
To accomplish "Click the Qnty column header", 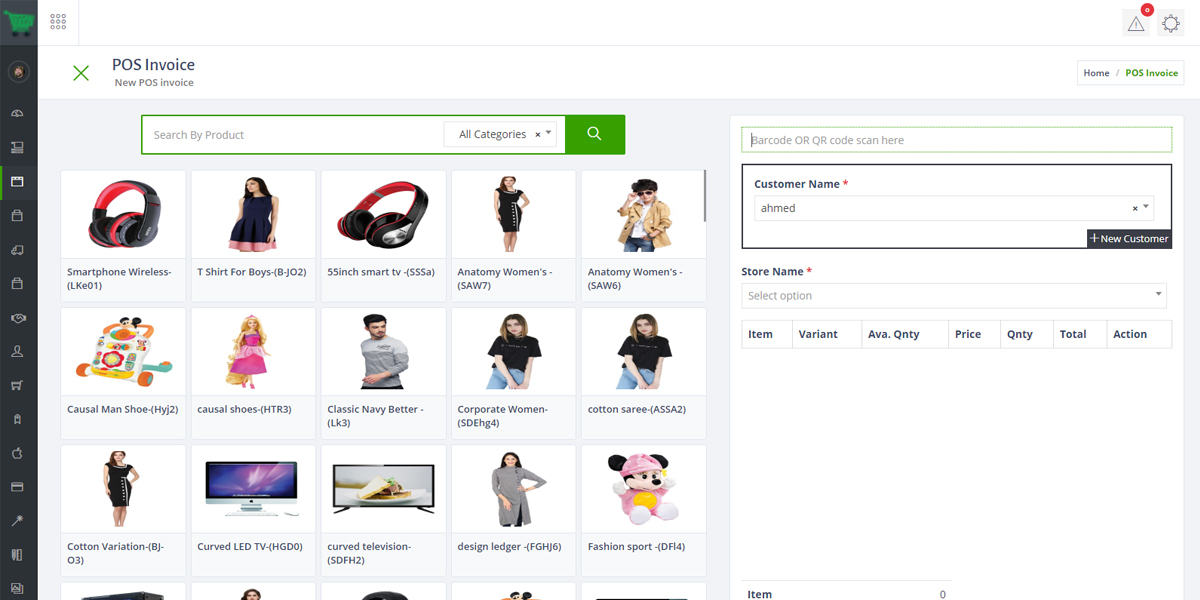I will point(1027,334).
